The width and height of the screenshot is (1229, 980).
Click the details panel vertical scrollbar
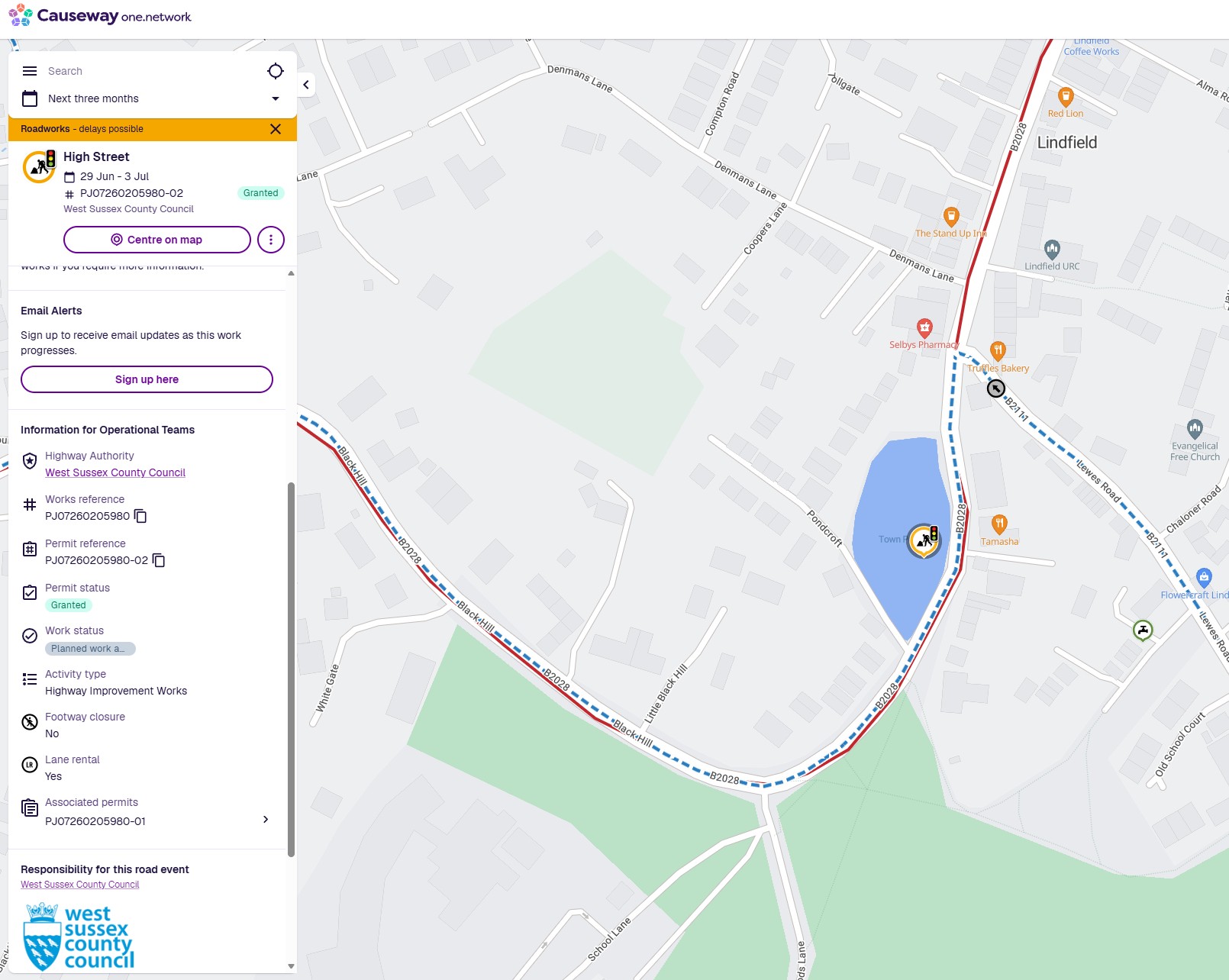tap(291, 669)
